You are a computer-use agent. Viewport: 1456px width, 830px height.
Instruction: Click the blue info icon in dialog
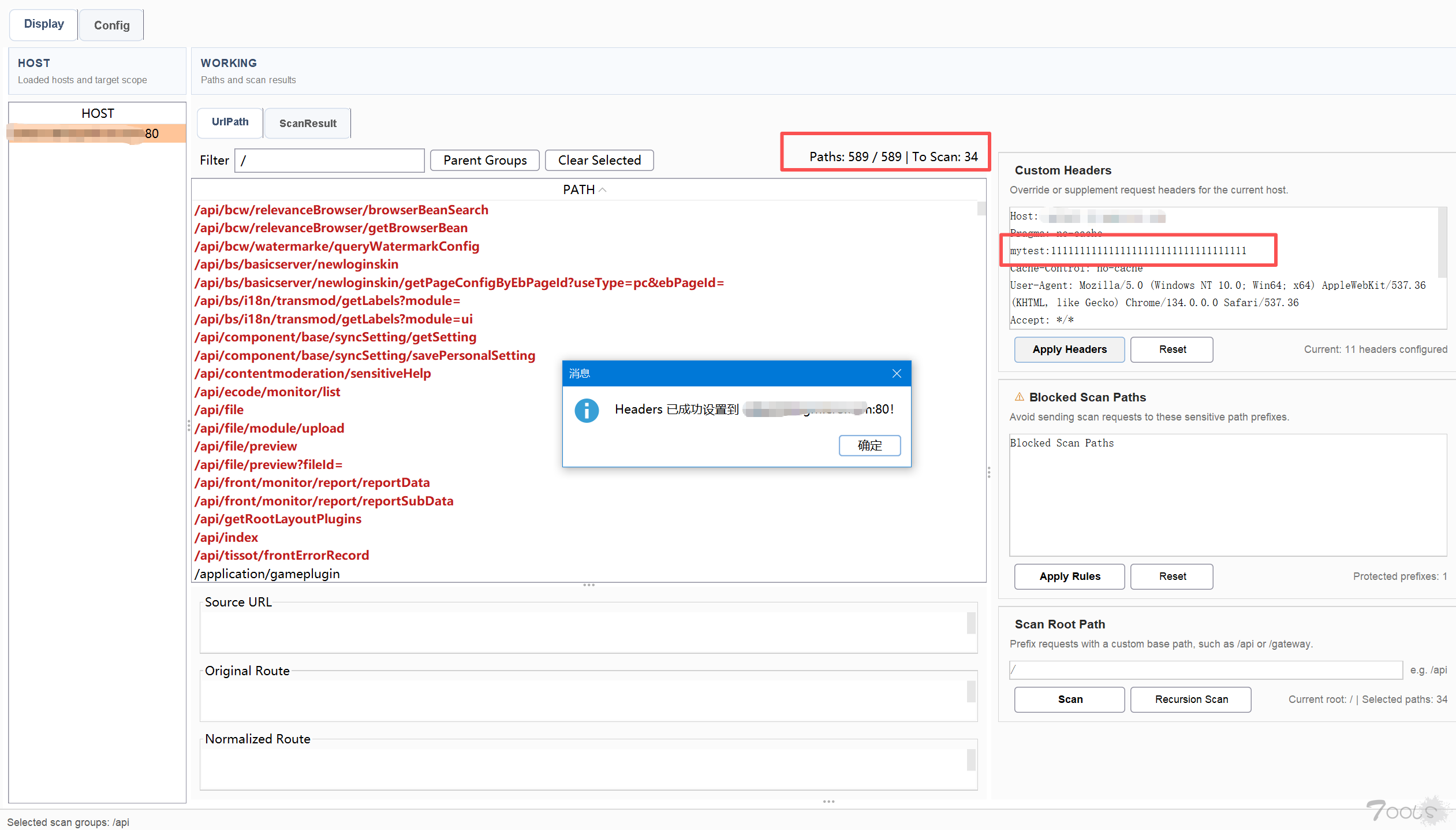(587, 410)
